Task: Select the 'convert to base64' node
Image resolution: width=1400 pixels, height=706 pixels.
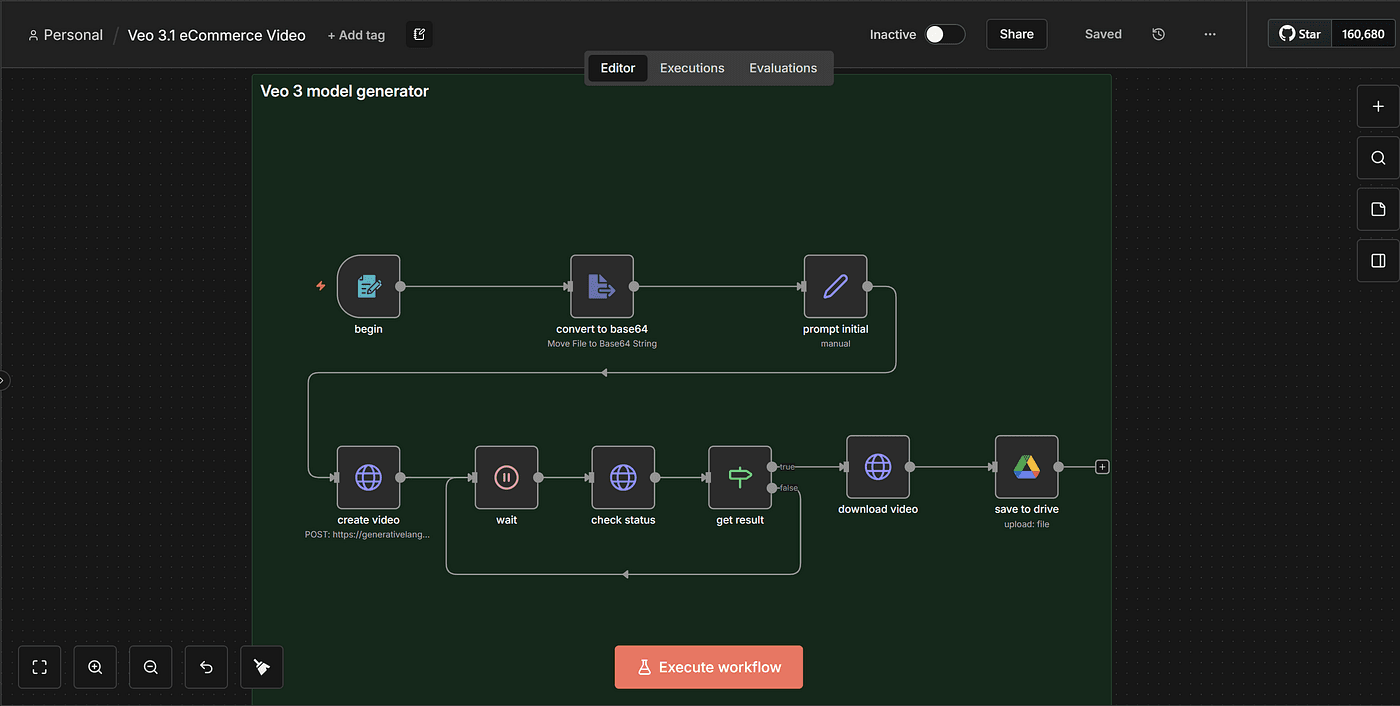Action: 602,287
